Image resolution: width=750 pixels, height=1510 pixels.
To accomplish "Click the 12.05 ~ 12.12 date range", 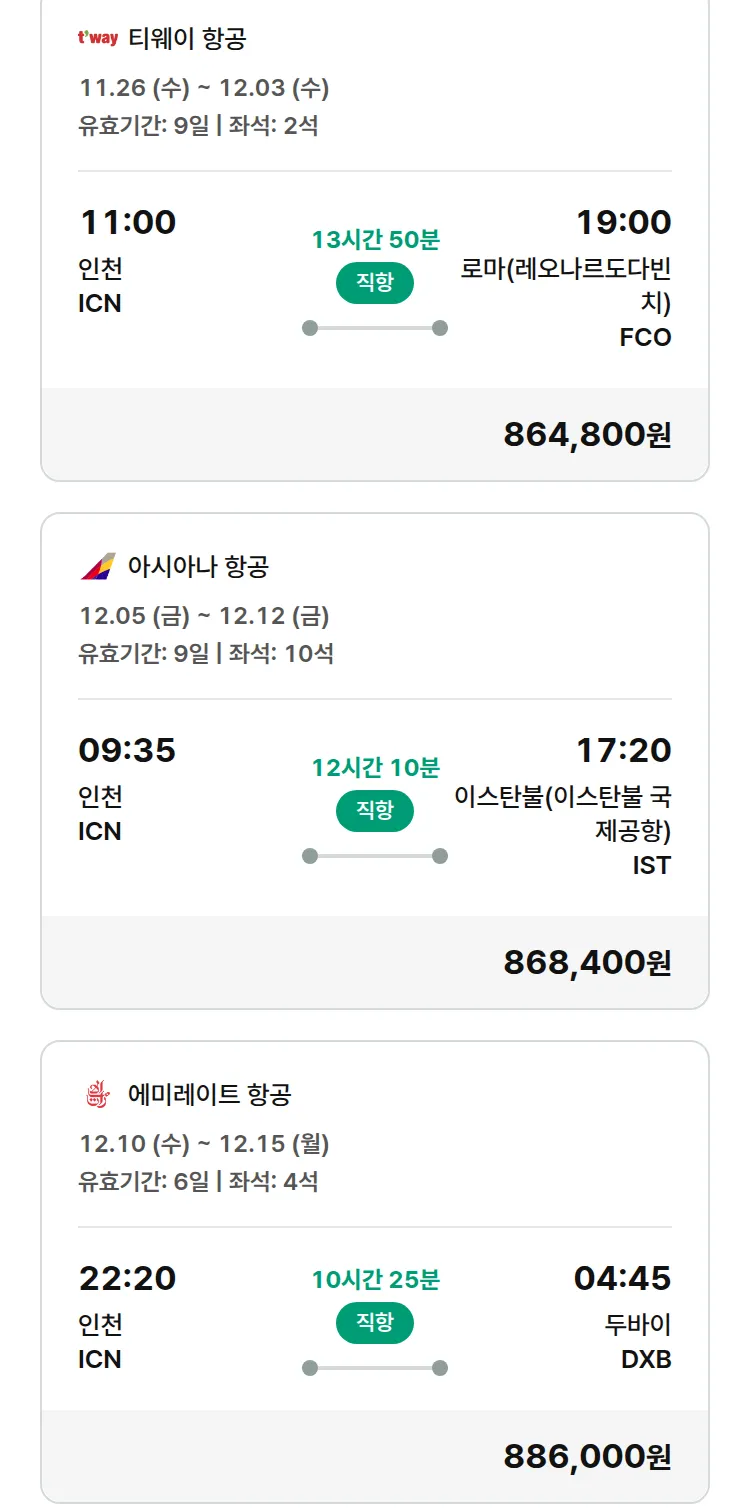I will tap(204, 616).
